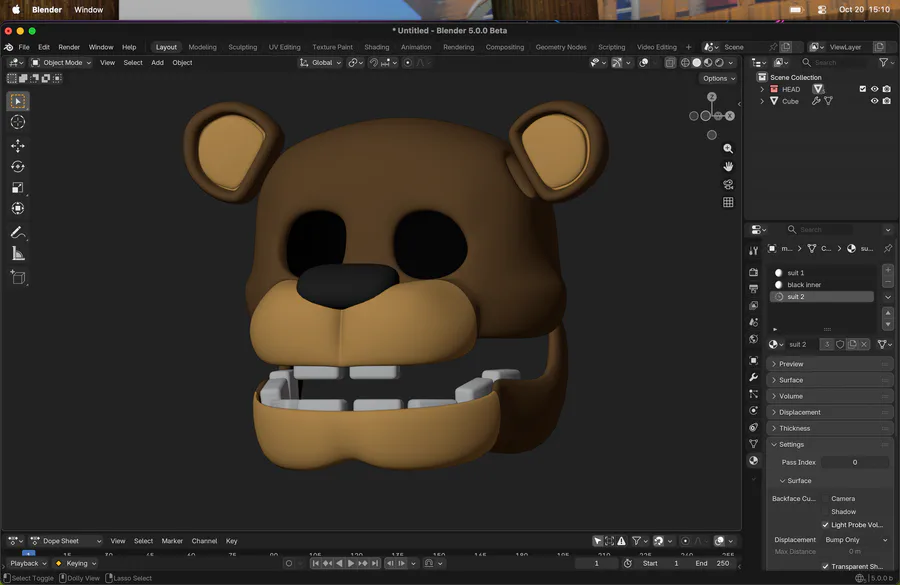Switch perspective/orthographic grid icon
This screenshot has width=900, height=585.
pyautogui.click(x=728, y=202)
